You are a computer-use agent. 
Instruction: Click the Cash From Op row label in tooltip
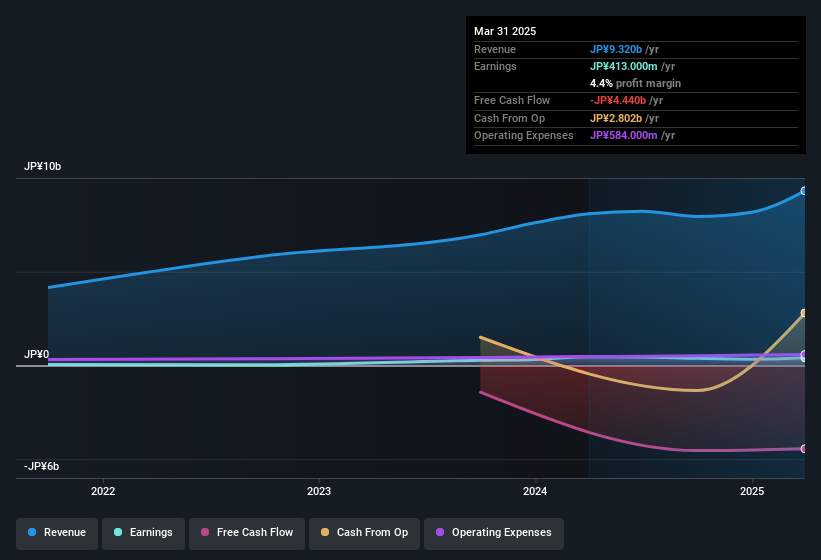point(509,118)
